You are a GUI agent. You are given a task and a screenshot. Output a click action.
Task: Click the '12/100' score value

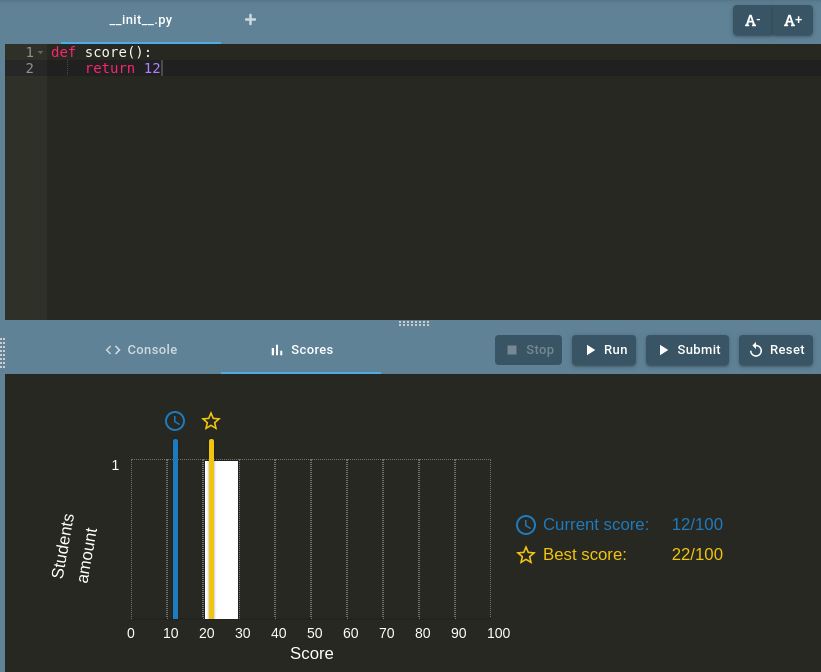pos(697,524)
